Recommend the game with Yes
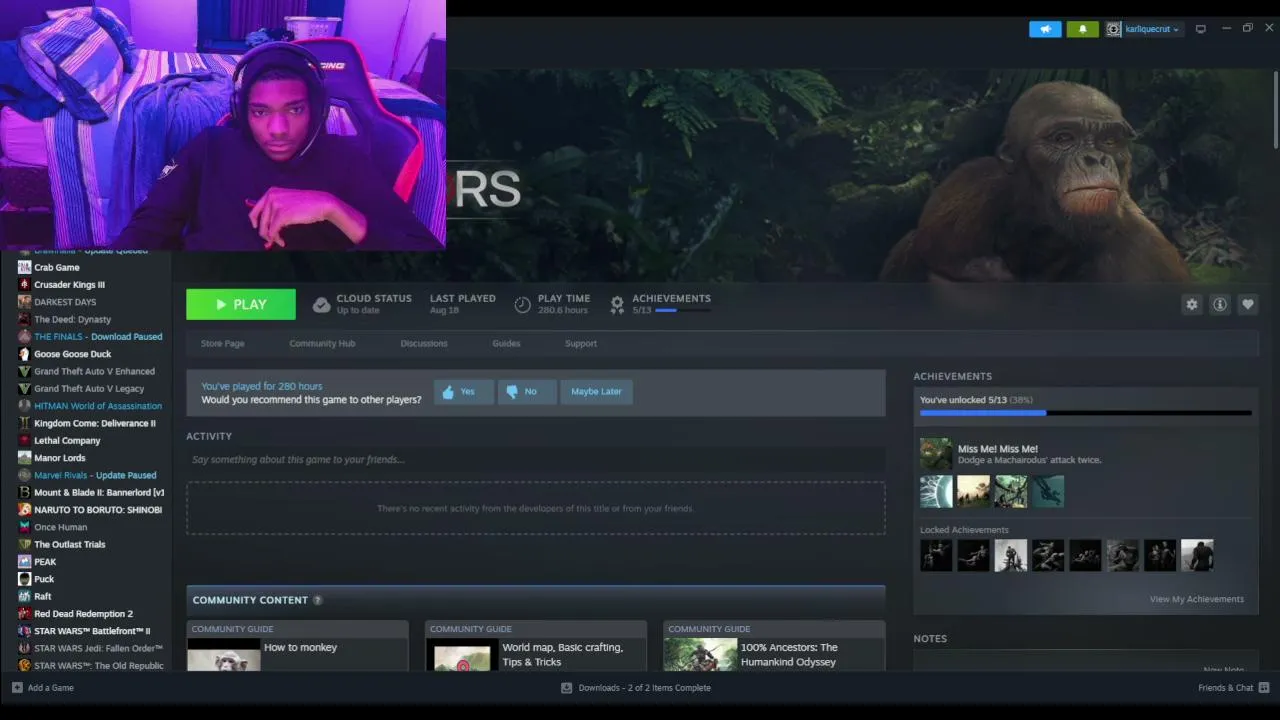 [x=463, y=391]
